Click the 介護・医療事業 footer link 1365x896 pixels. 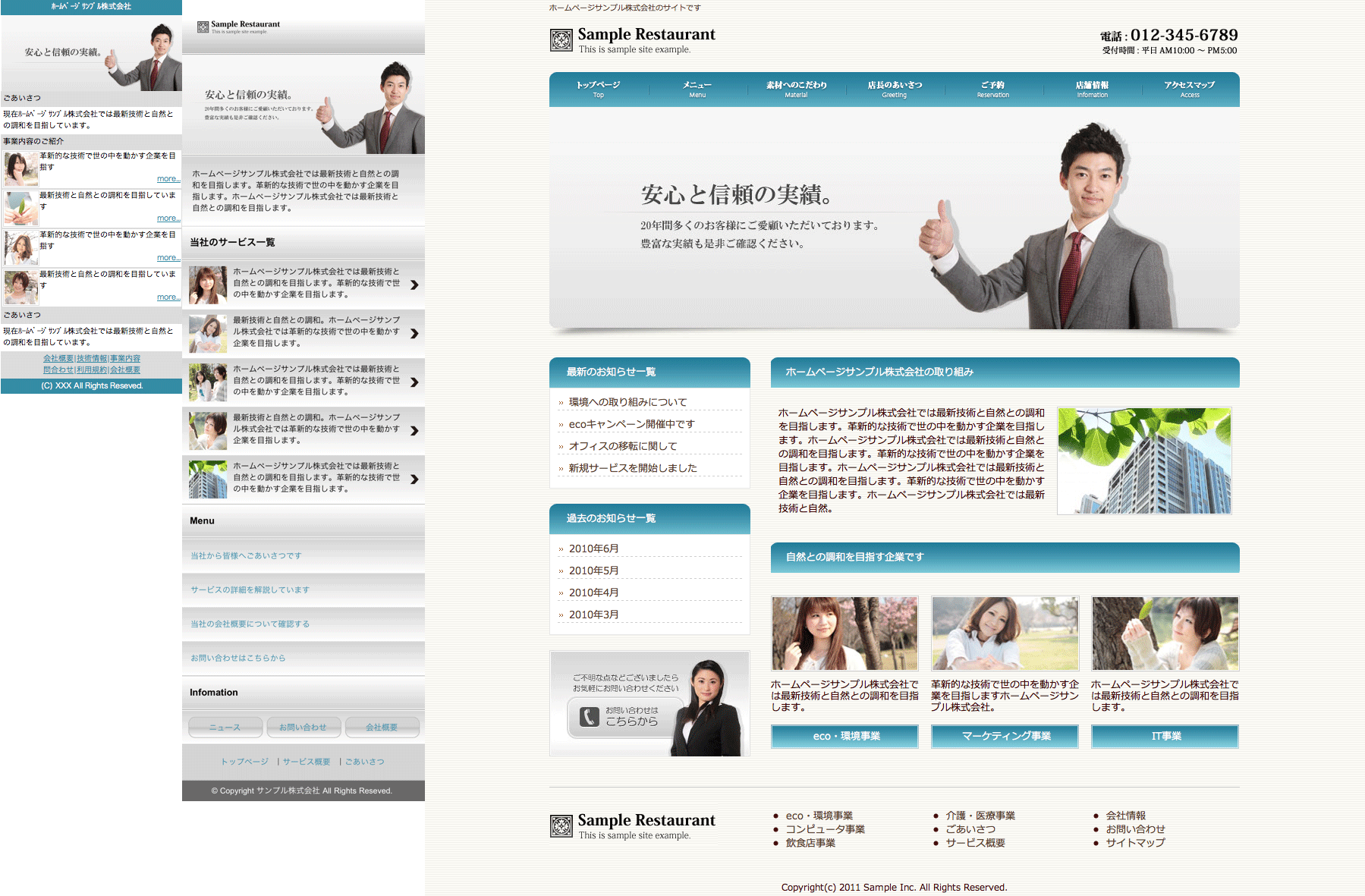pyautogui.click(x=980, y=816)
